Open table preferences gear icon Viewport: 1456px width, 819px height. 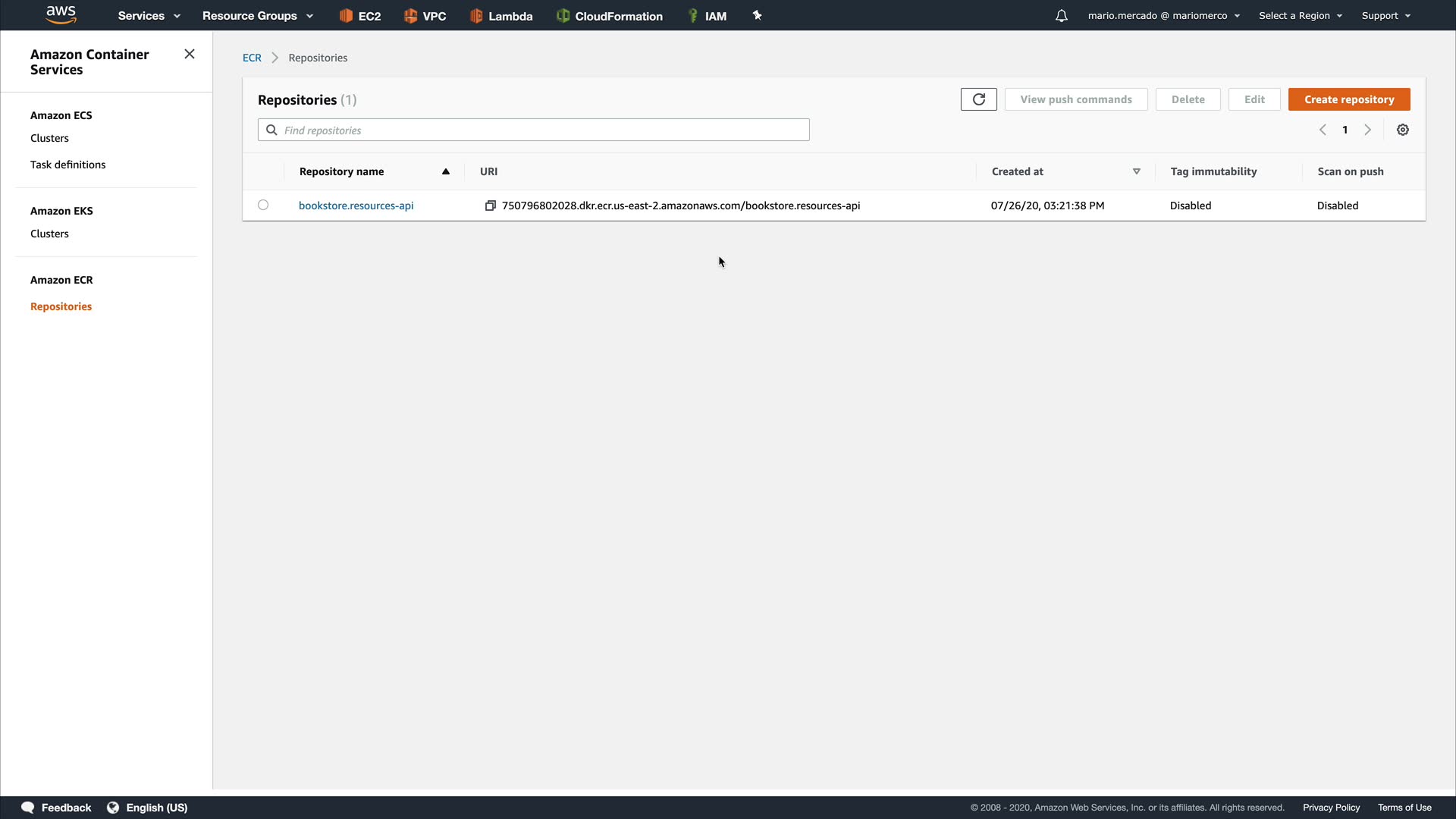click(1403, 130)
